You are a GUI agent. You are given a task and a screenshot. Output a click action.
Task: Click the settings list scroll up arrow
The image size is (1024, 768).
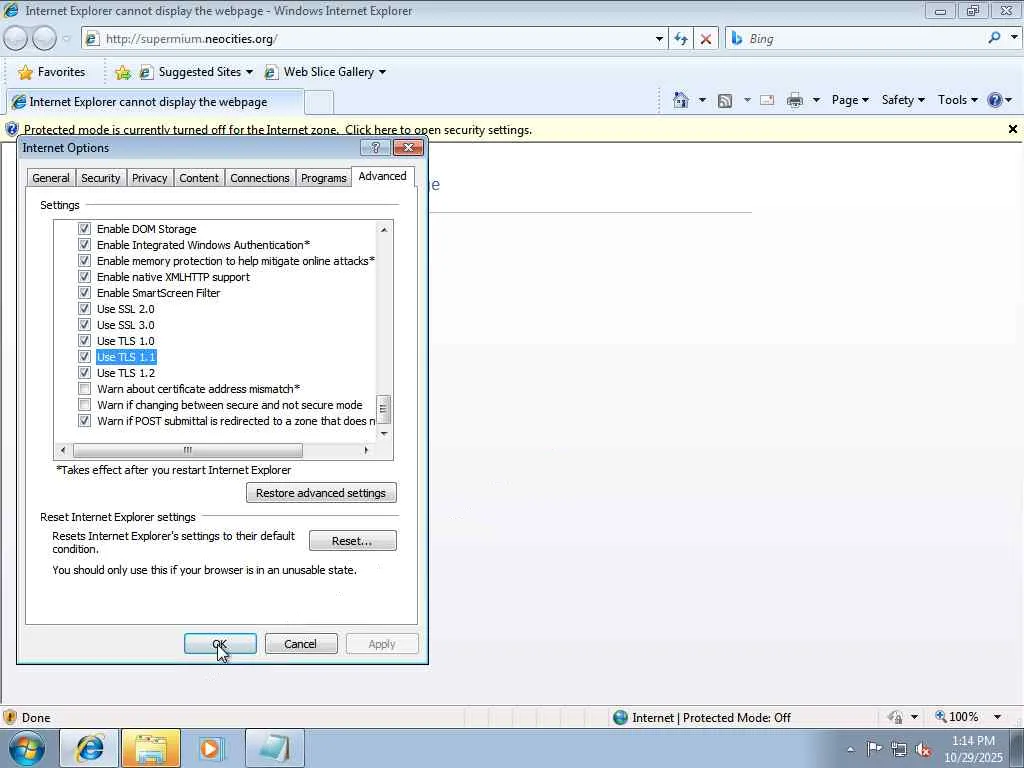coord(383,229)
